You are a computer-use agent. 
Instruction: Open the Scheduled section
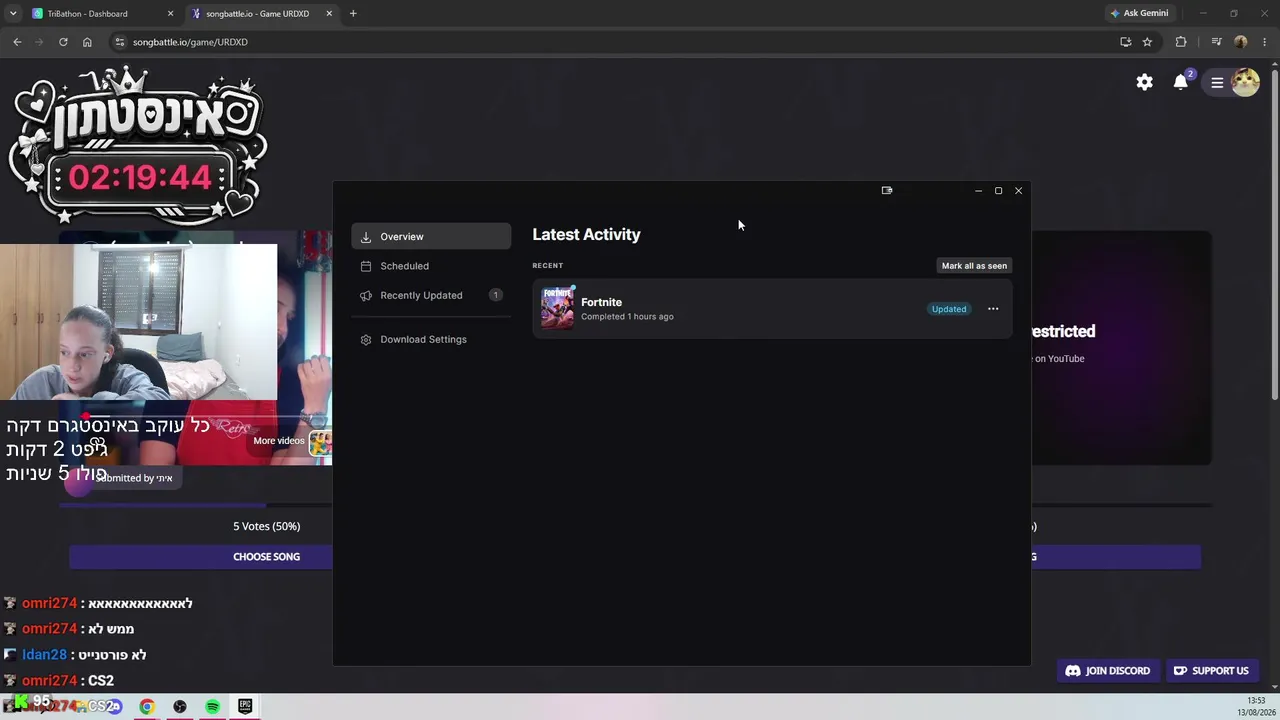tap(431, 266)
